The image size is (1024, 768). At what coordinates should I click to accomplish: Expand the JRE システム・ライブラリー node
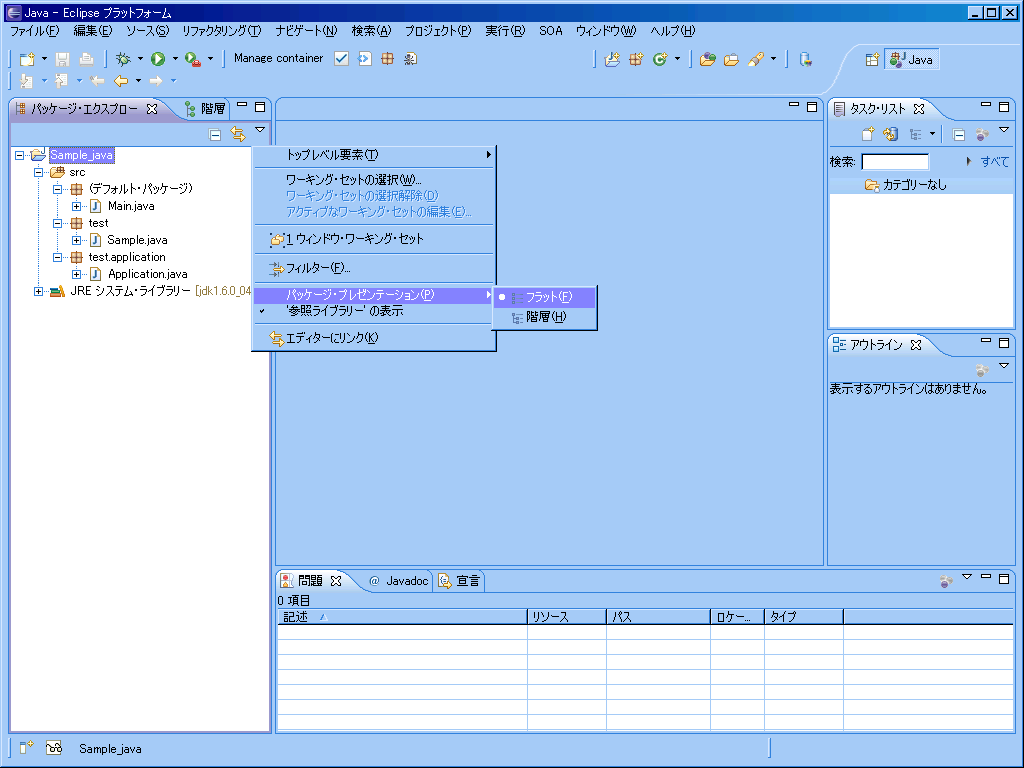[40, 291]
